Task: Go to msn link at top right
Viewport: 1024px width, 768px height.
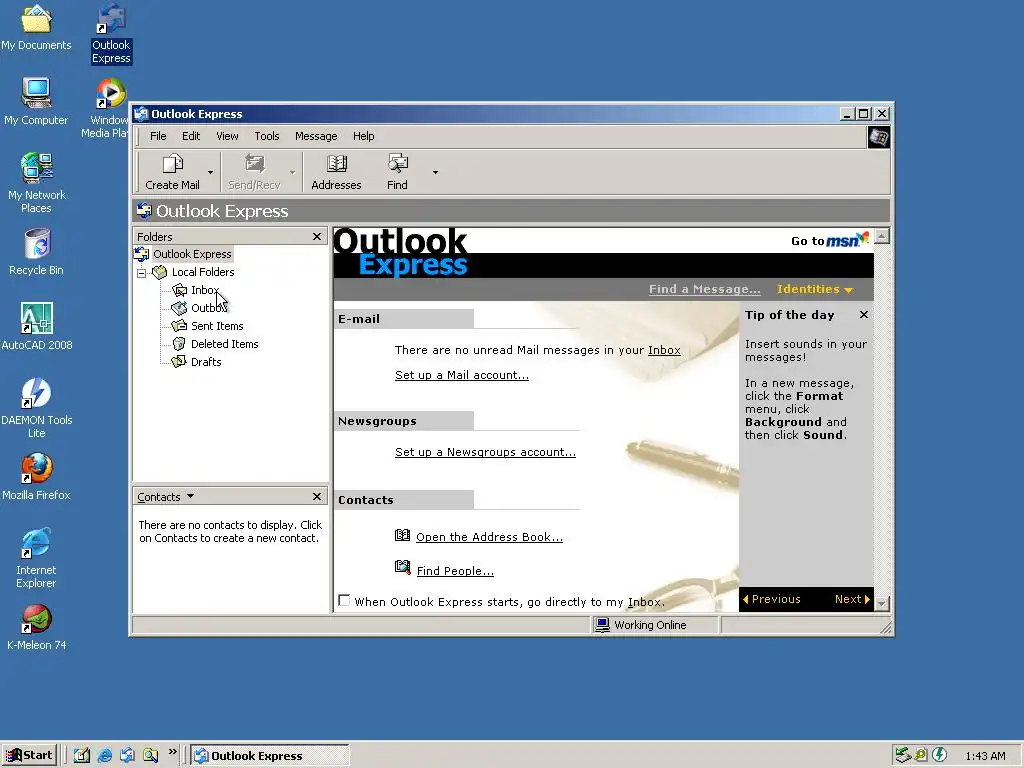Action: (x=830, y=240)
